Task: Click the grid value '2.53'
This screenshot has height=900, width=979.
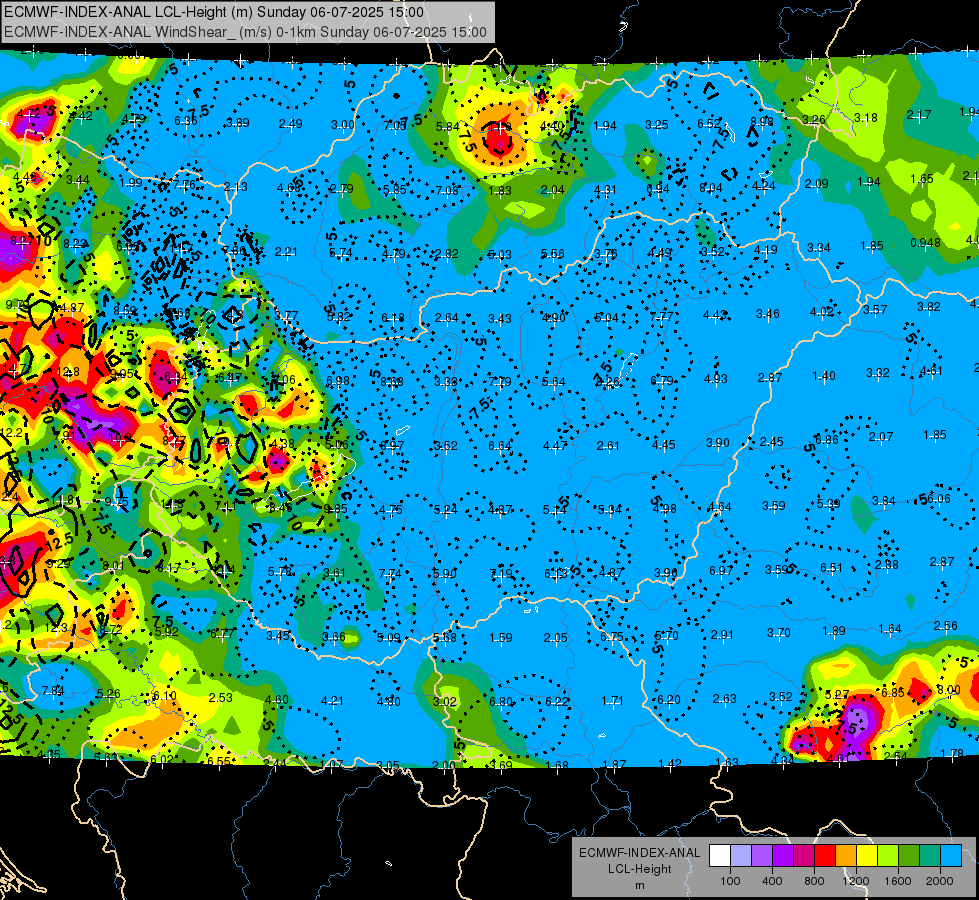Action: pos(220,697)
